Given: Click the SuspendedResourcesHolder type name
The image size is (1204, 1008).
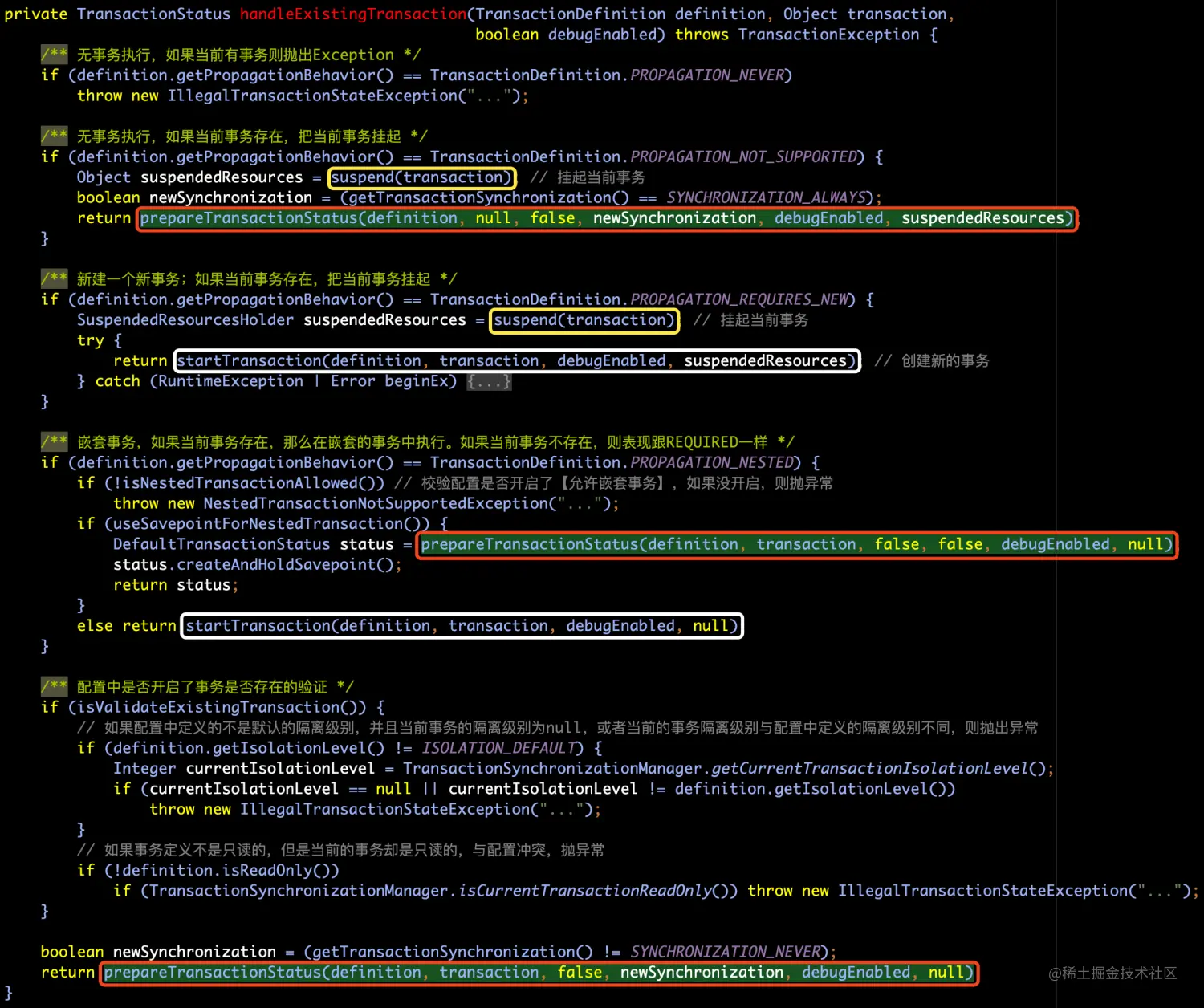Looking at the screenshot, I should click(185, 320).
